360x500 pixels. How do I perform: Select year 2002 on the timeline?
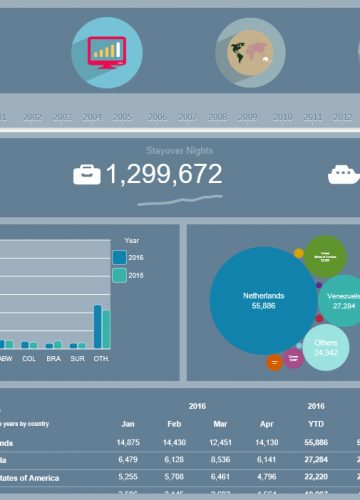click(32, 117)
